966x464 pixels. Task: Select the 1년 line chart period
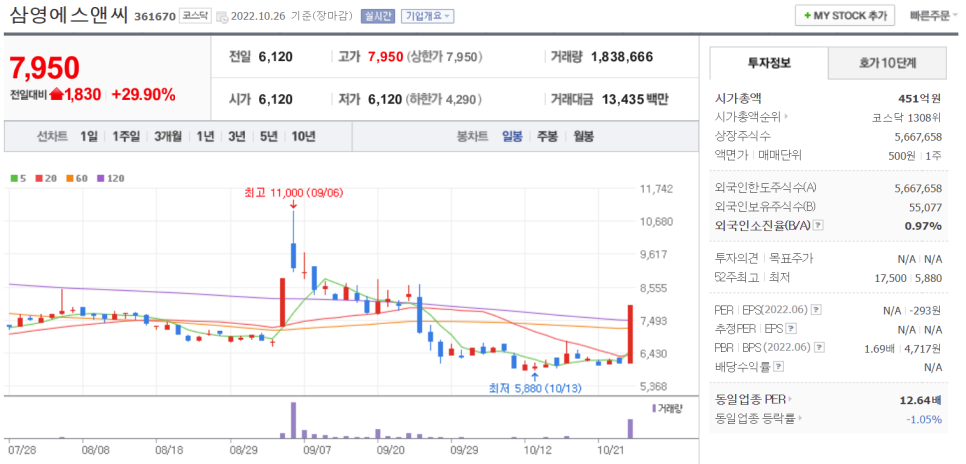(x=205, y=137)
